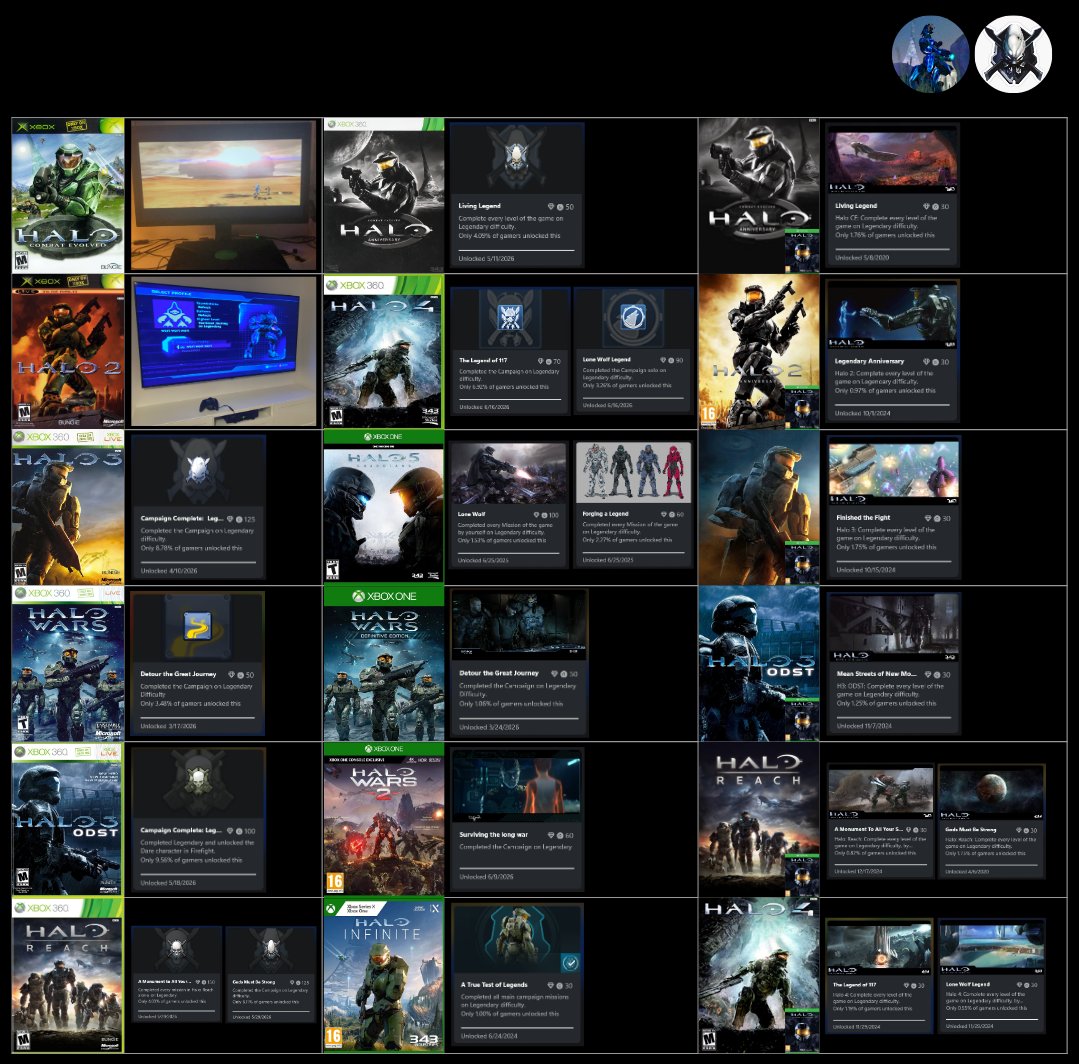Open the Halo 2 Anniversary cover with the fiery background

click(759, 352)
